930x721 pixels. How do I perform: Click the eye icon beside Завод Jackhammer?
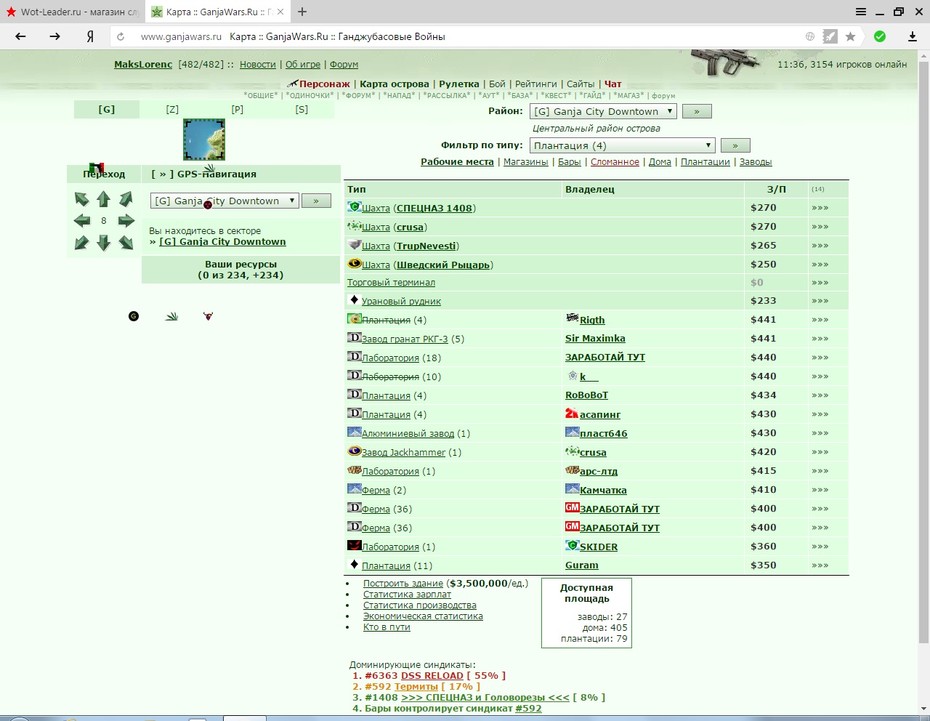point(354,451)
